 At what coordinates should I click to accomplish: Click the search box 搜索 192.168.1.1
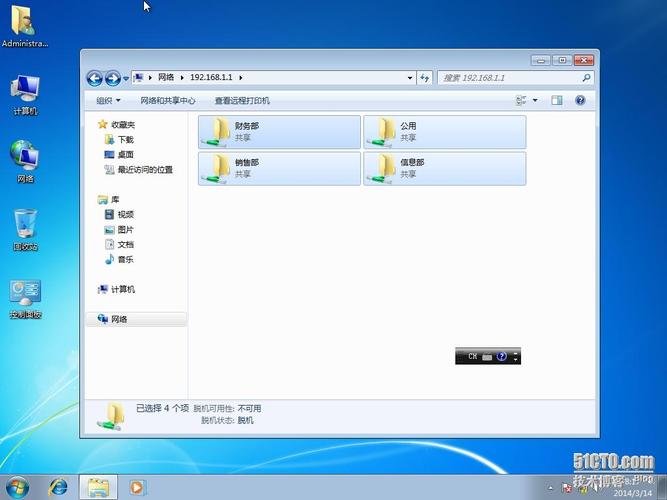pos(510,78)
